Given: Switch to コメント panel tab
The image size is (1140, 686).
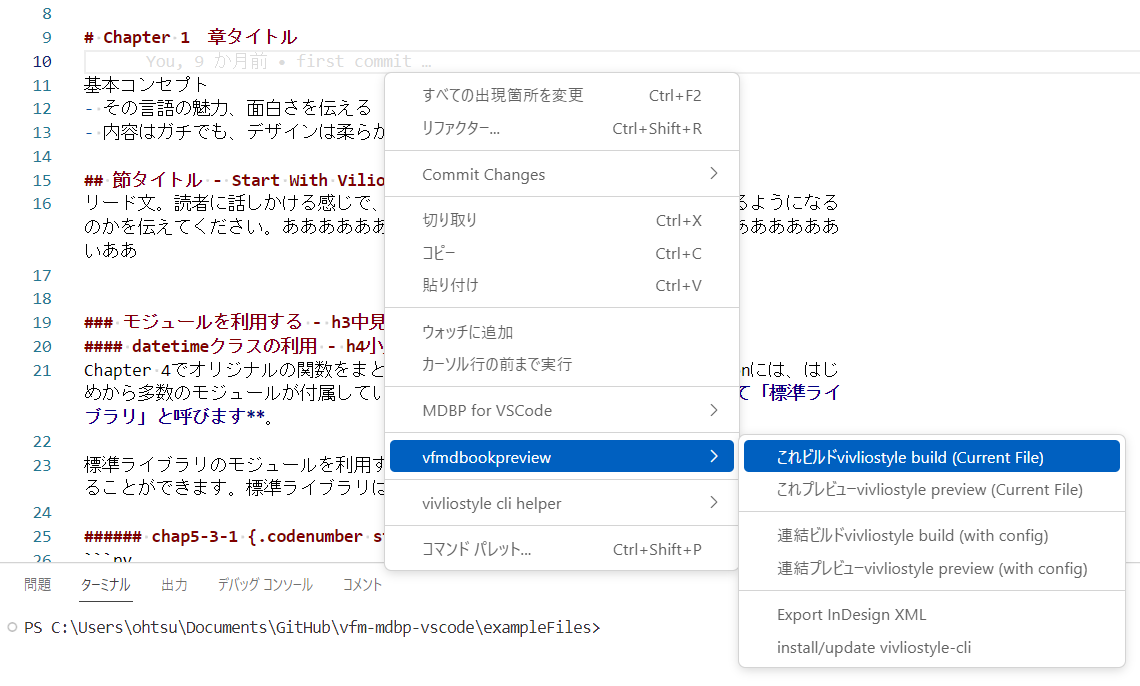Looking at the screenshot, I should [362, 584].
